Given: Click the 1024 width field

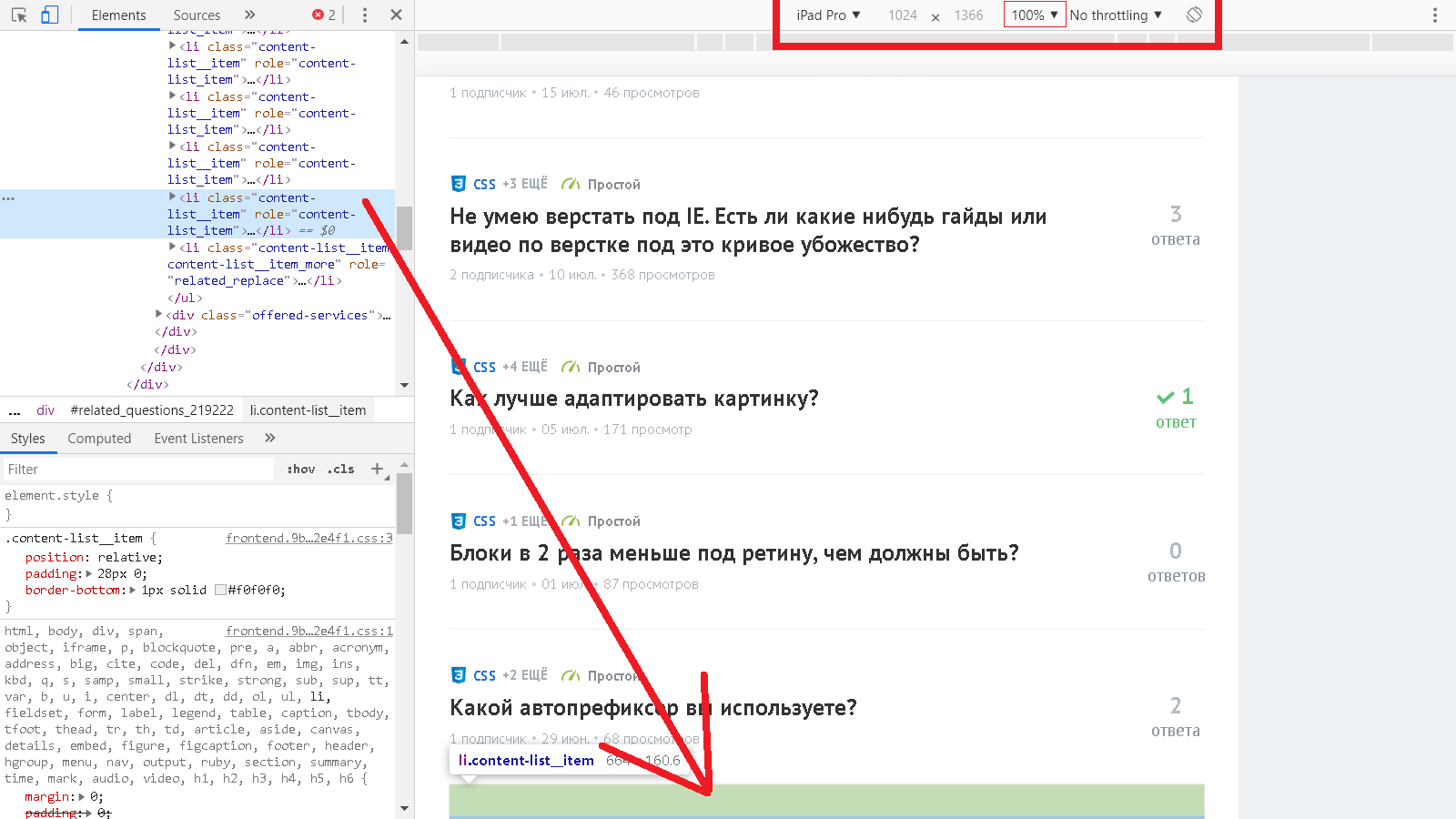Looking at the screenshot, I should (x=903, y=15).
